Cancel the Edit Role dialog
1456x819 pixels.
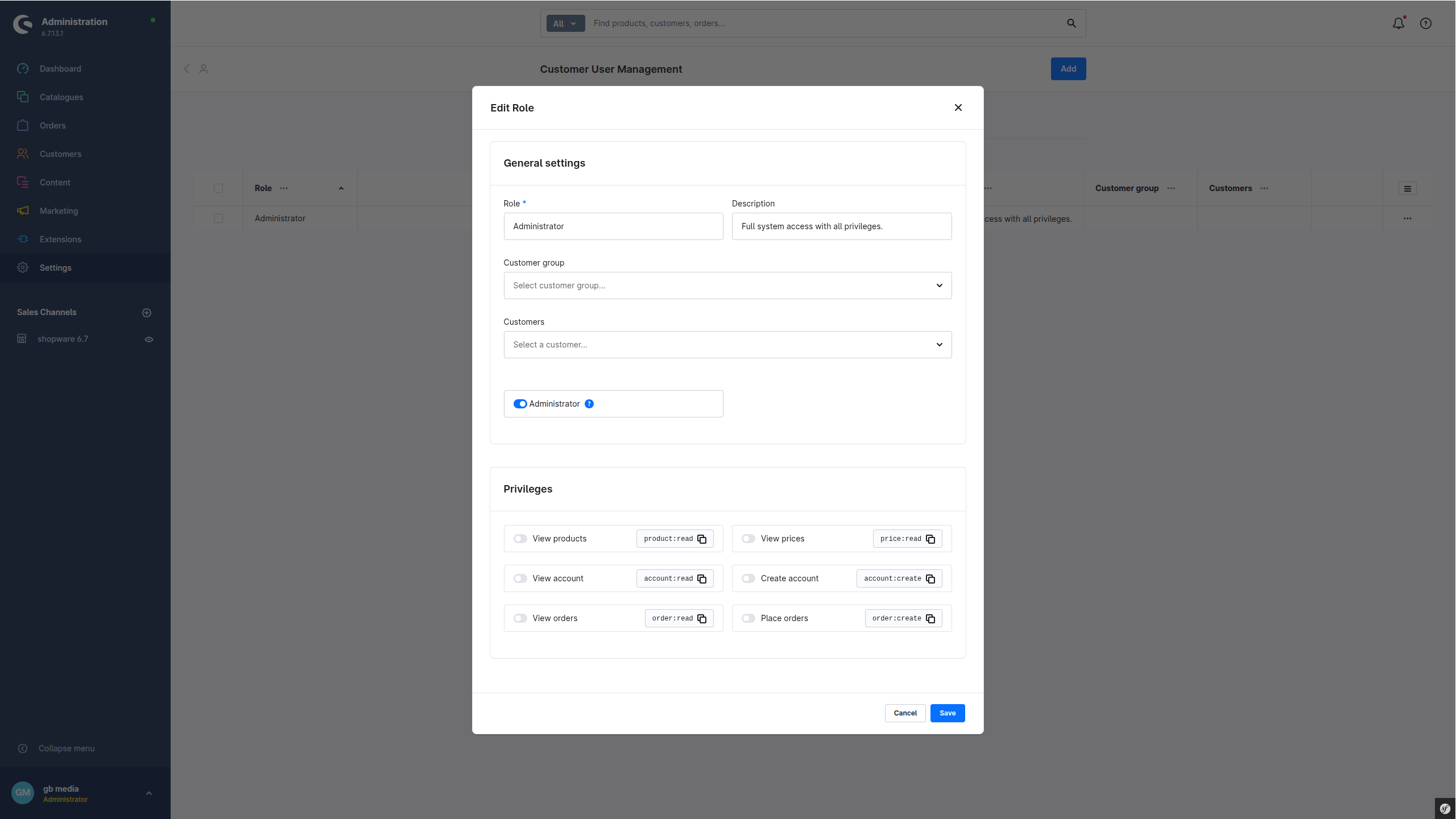[x=905, y=713]
